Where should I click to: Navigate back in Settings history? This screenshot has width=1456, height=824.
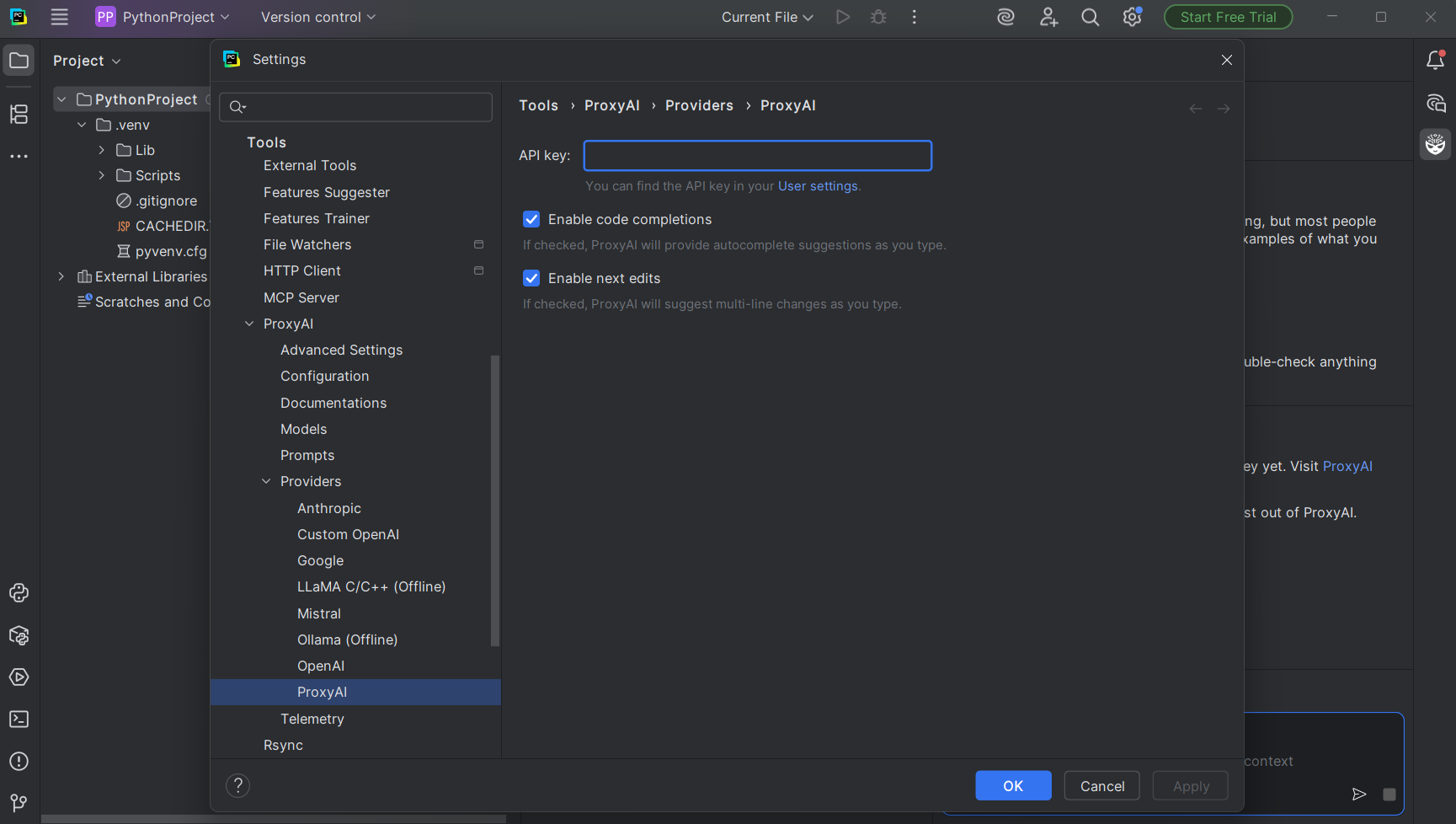pos(1196,109)
